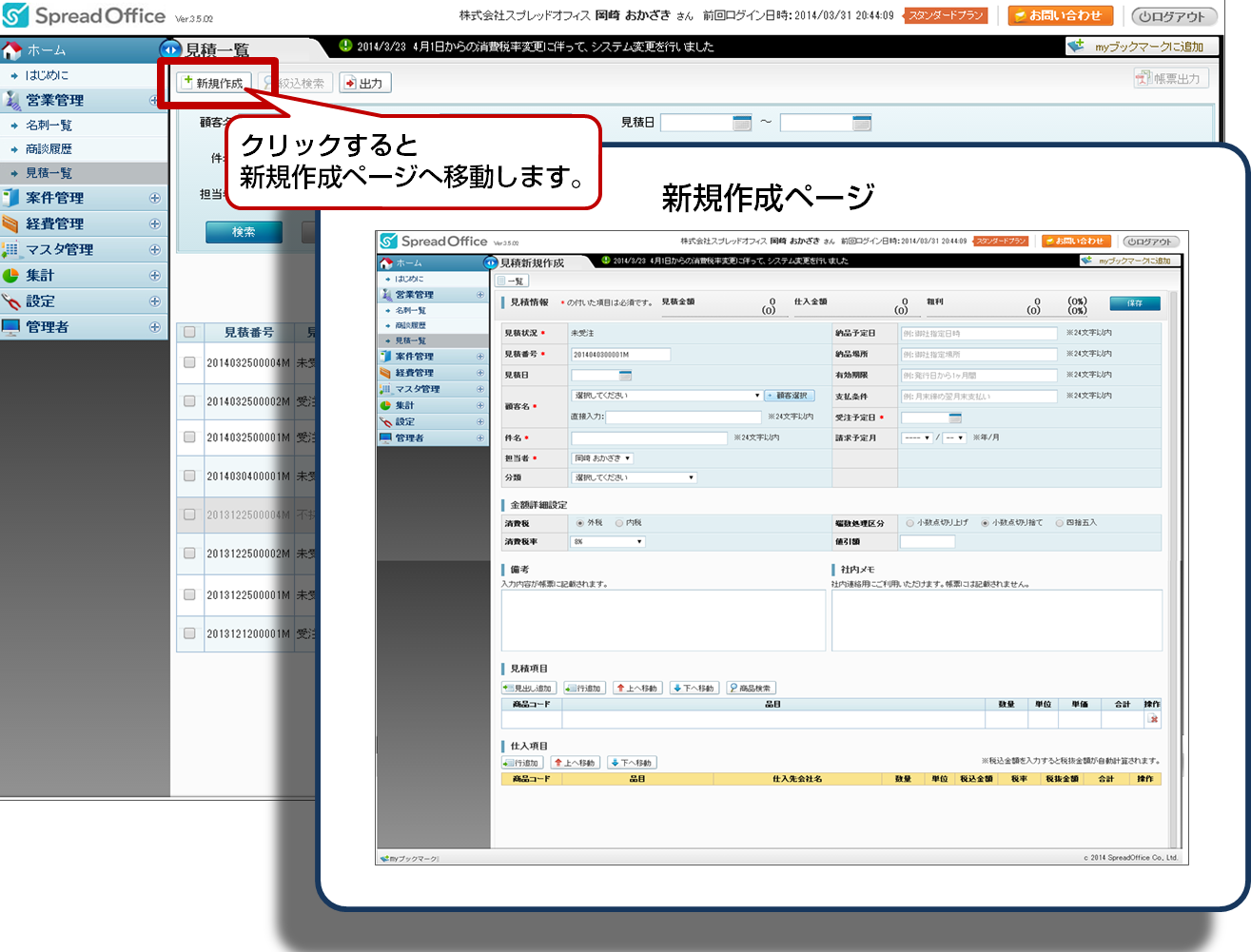The image size is (1251, 952).
Task: Click the blue 検索 button in the 見積一覧 page
Action: click(x=244, y=232)
